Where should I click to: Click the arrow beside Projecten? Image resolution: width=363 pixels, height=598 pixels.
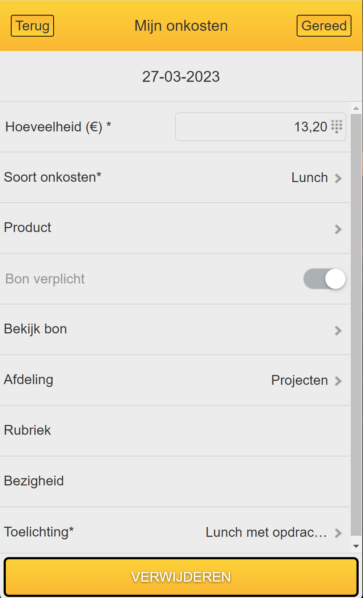coord(338,381)
